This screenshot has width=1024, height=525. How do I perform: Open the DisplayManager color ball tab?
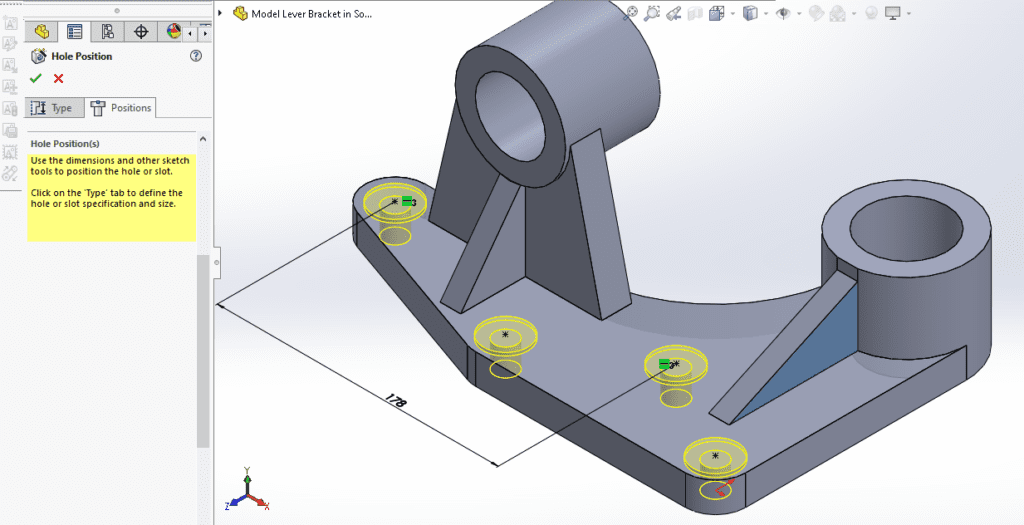[x=173, y=31]
